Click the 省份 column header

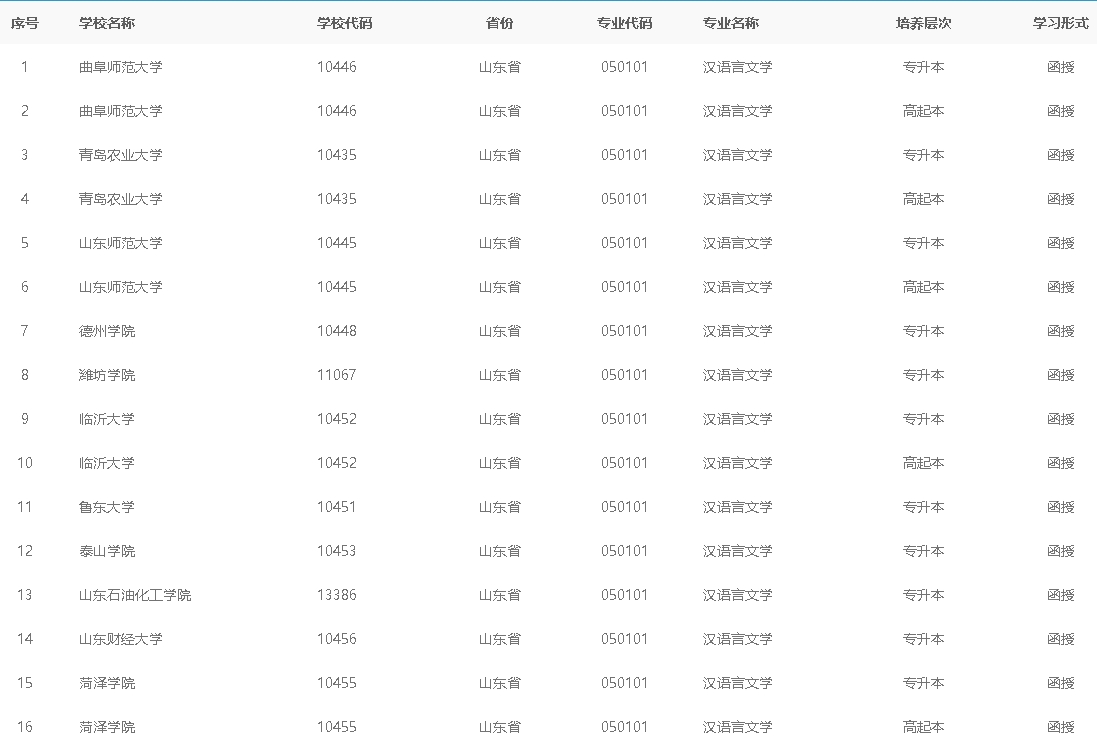tap(500, 23)
